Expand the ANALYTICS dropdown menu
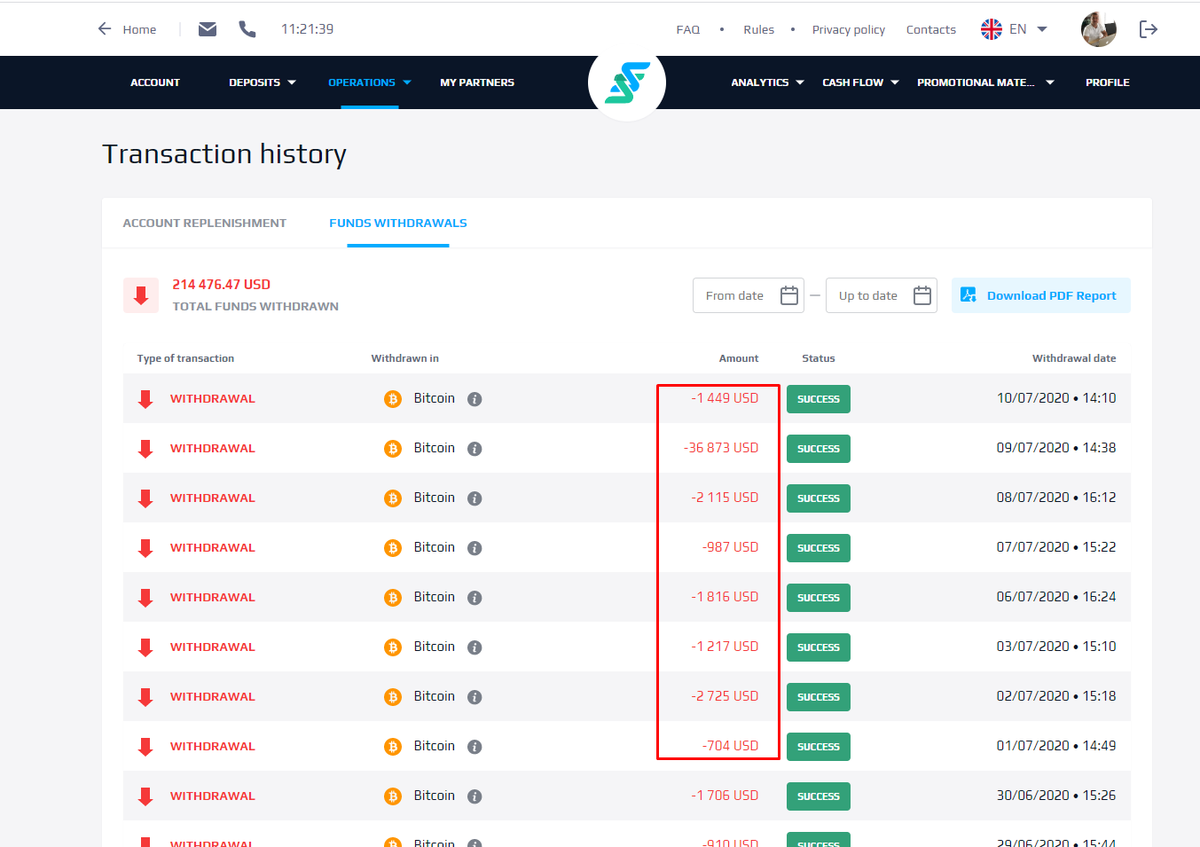Screen dimensions: 1200x847 coord(768,82)
